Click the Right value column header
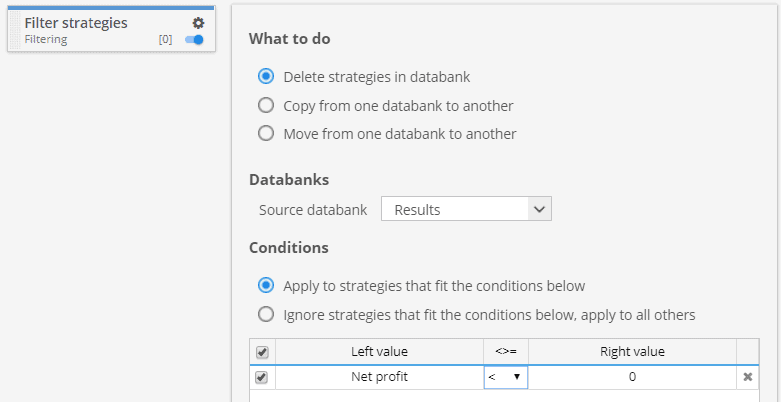 tap(632, 352)
